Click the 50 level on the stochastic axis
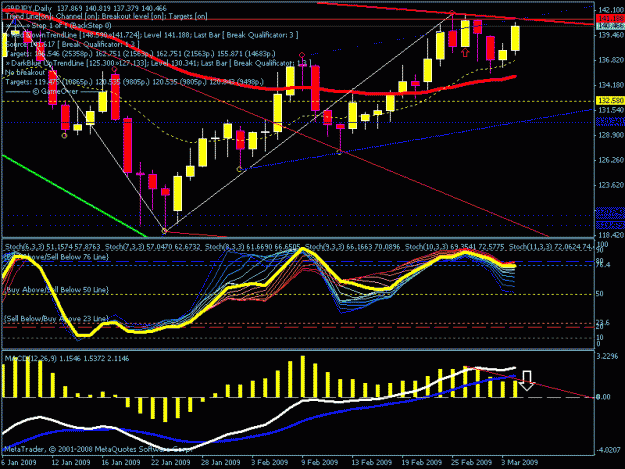This screenshot has width=625, height=469. [600, 294]
